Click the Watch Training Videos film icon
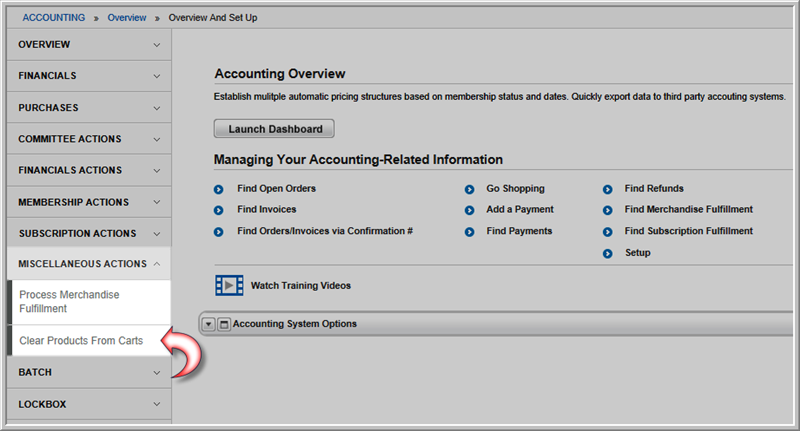Viewport: 800px width, 431px height. coord(229,286)
